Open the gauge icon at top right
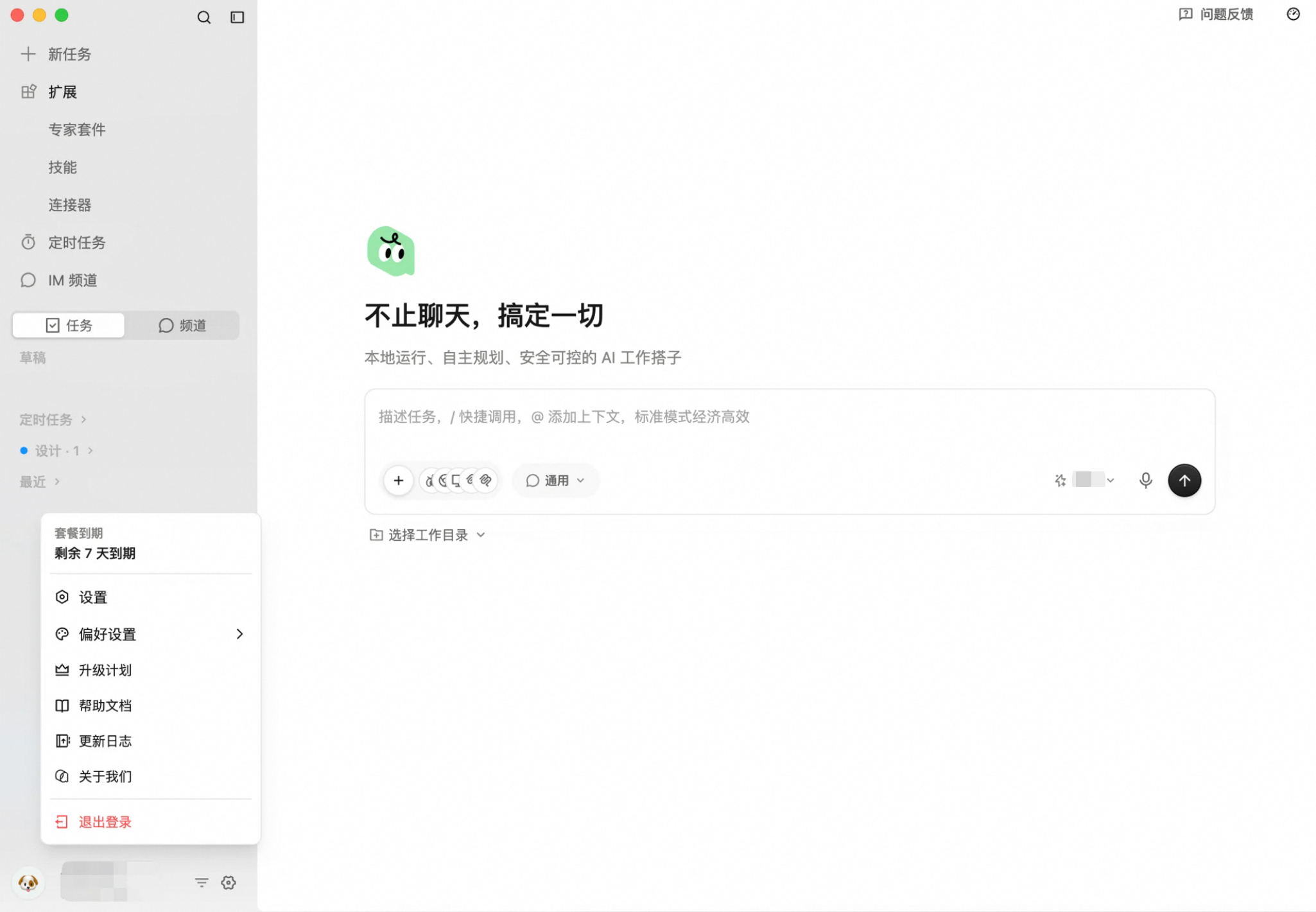The width and height of the screenshot is (1316, 912). pyautogui.click(x=1293, y=14)
